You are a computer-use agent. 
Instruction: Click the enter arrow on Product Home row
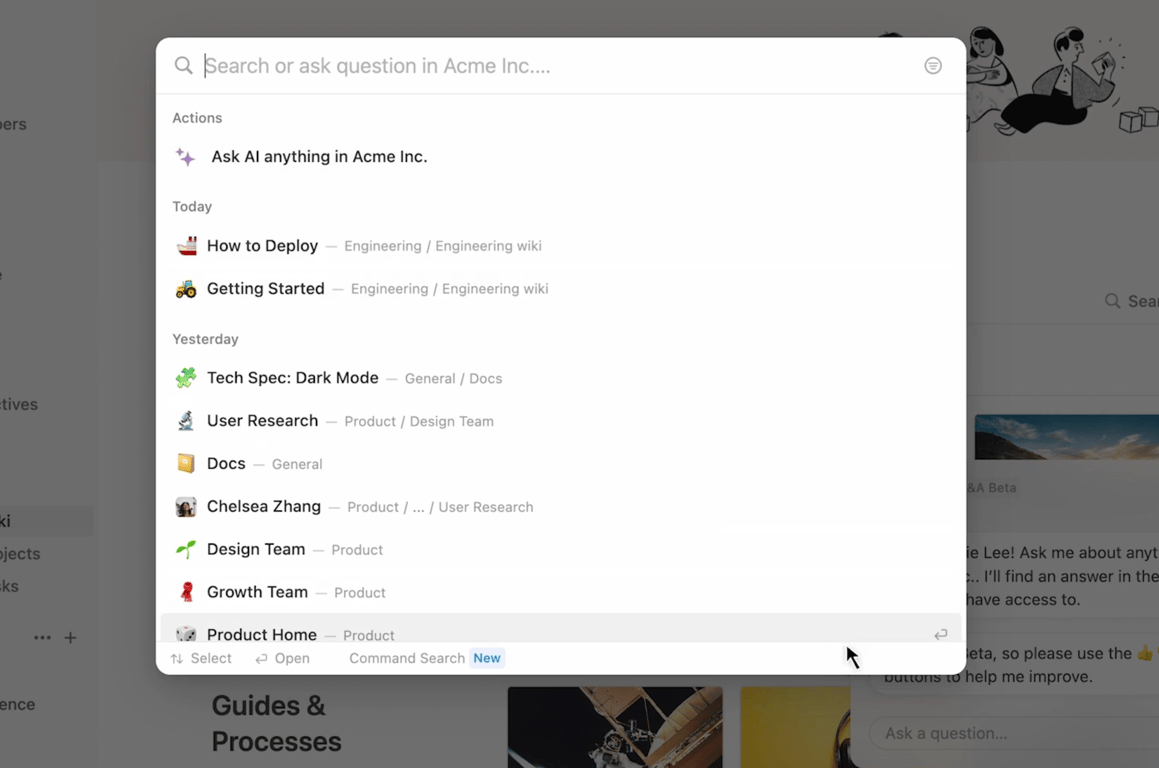[x=940, y=634]
